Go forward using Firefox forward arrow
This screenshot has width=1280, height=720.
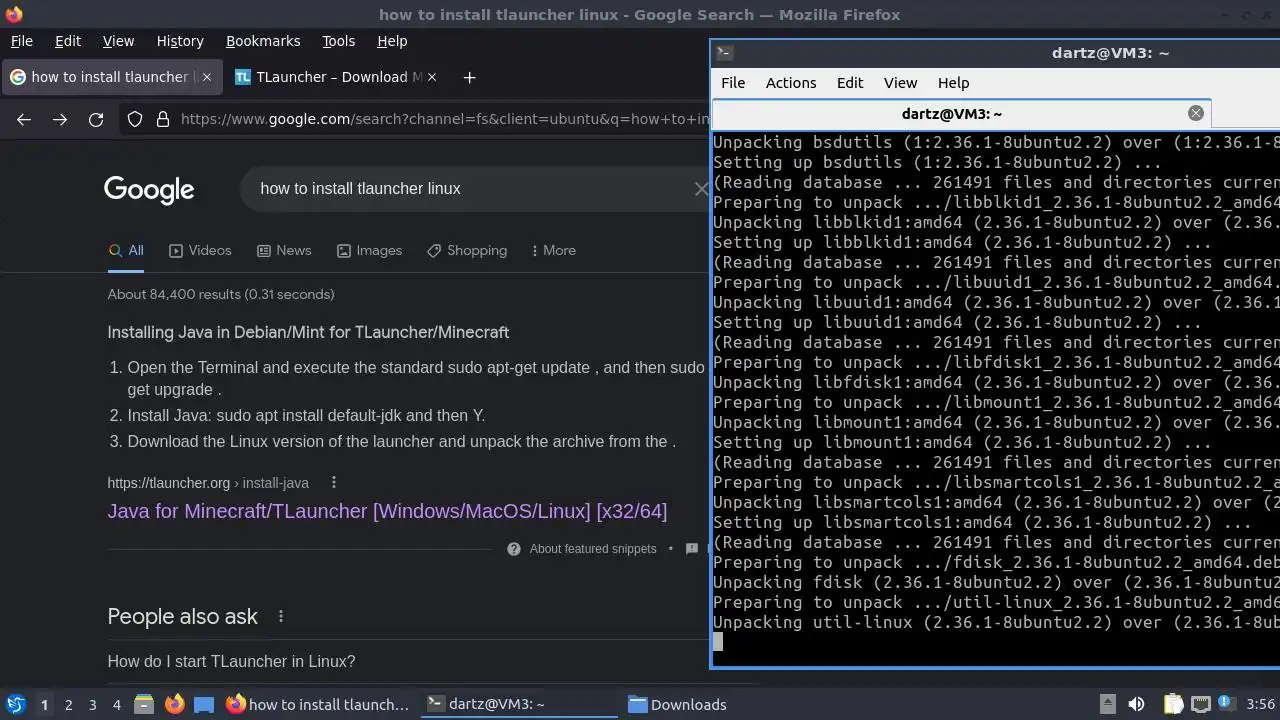point(60,120)
